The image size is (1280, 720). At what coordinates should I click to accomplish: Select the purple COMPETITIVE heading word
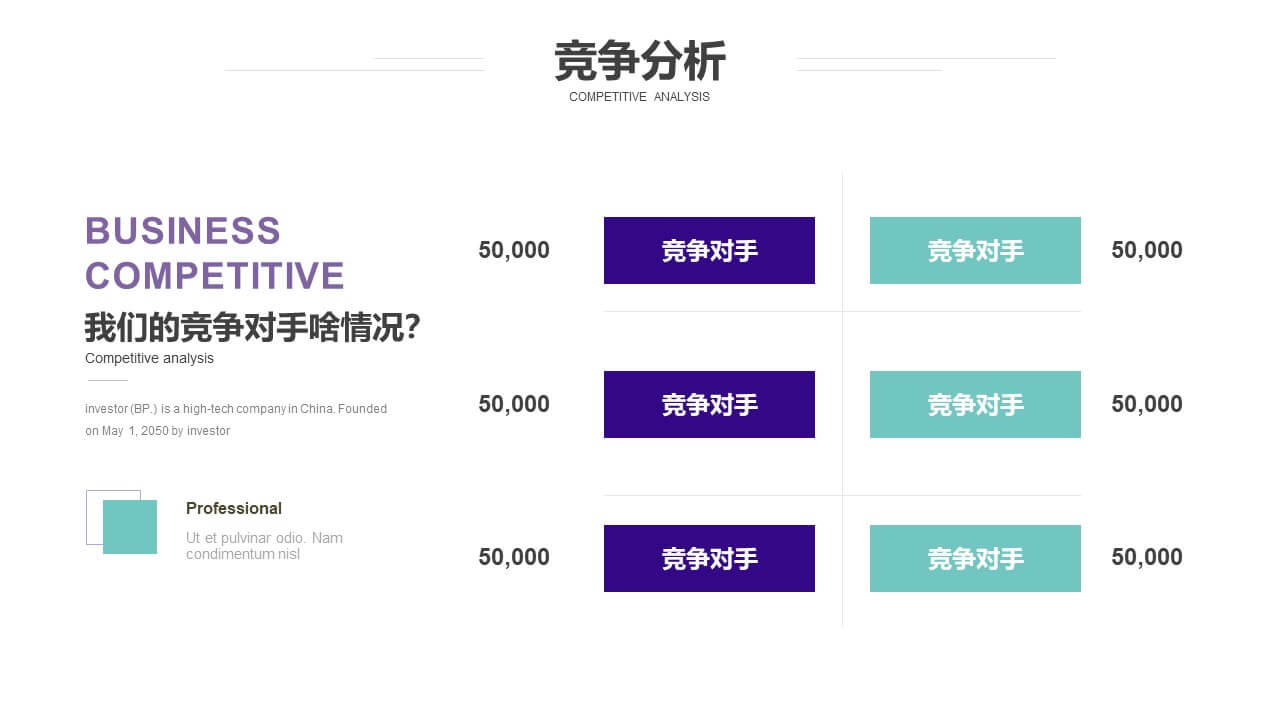pyautogui.click(x=215, y=276)
